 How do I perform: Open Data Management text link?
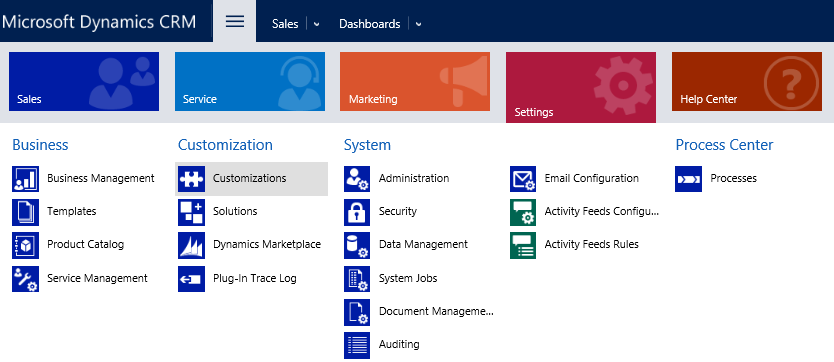click(x=423, y=244)
